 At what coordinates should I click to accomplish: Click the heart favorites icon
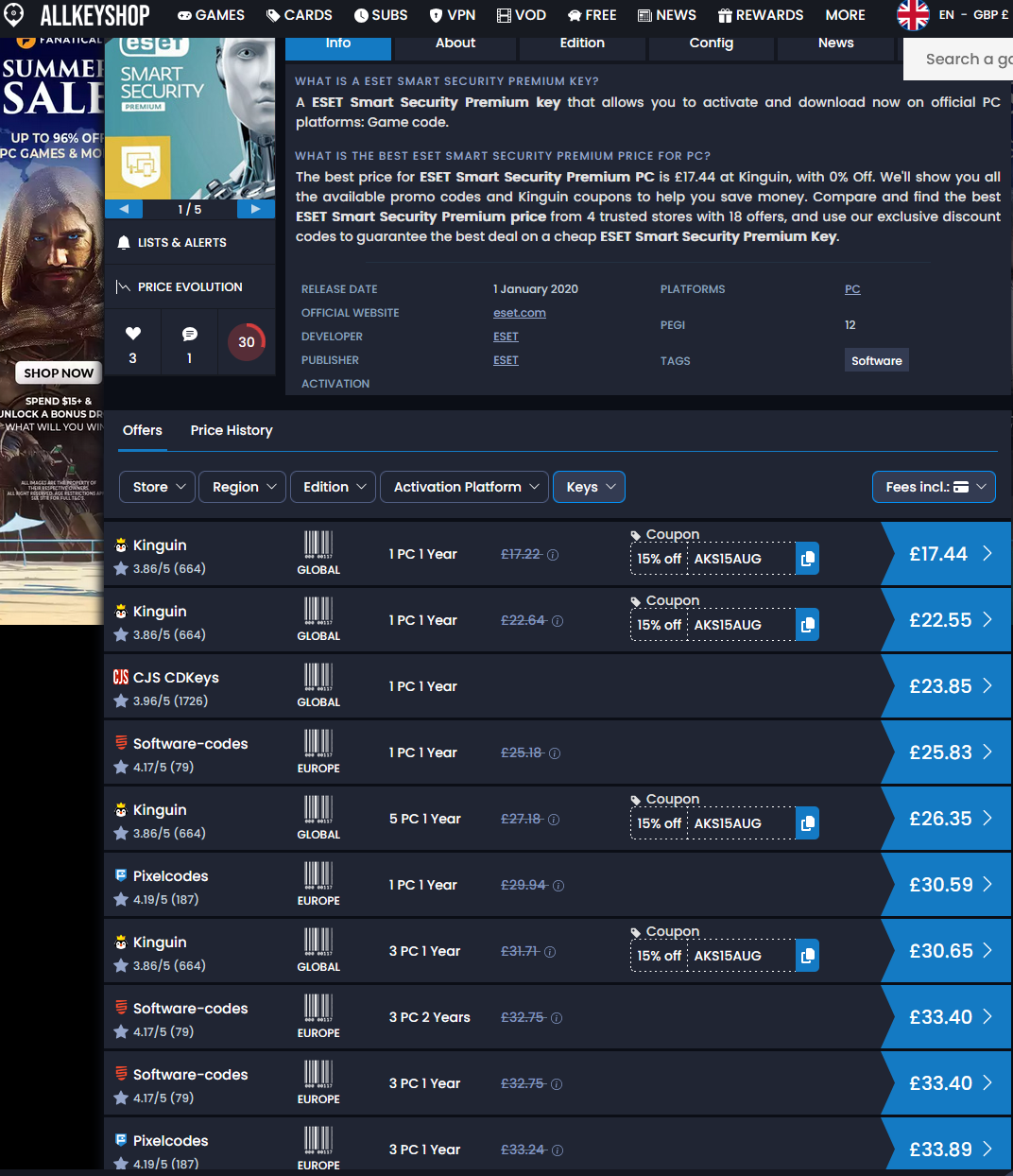pos(133,333)
